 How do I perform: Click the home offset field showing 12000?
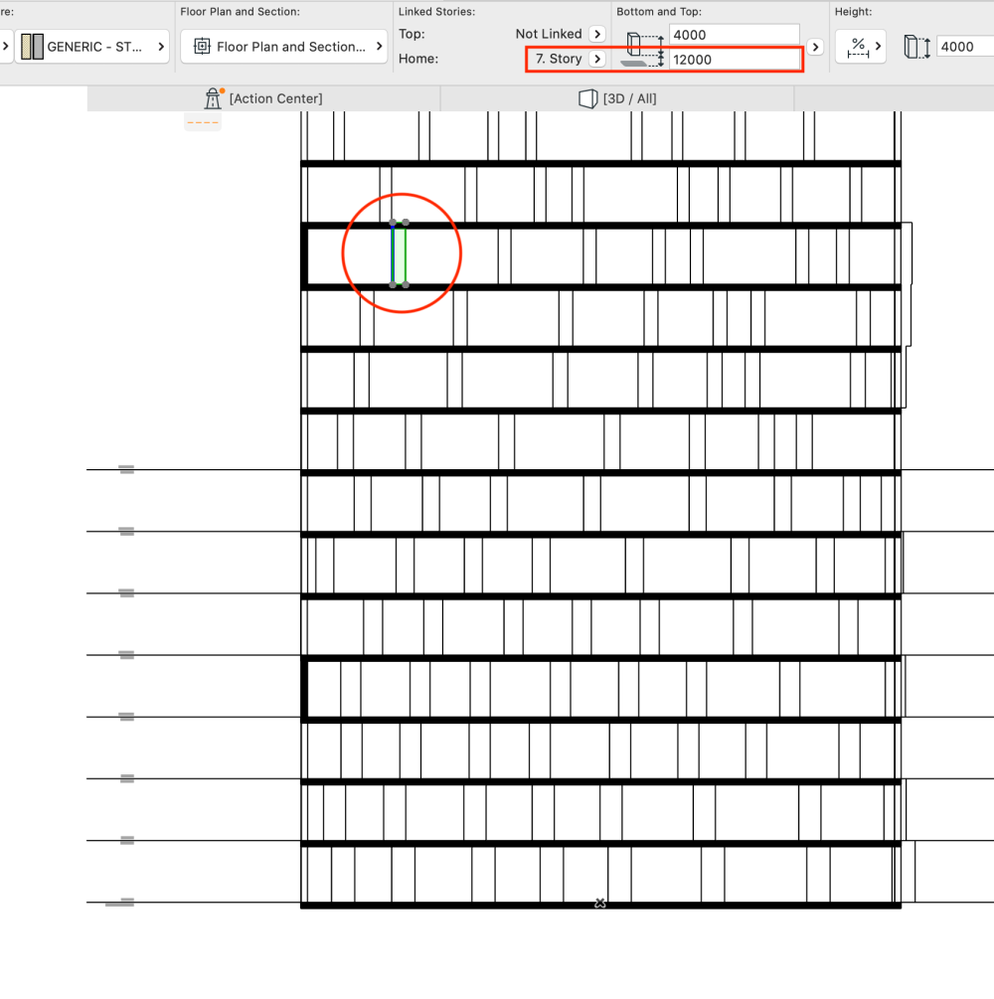(x=734, y=60)
